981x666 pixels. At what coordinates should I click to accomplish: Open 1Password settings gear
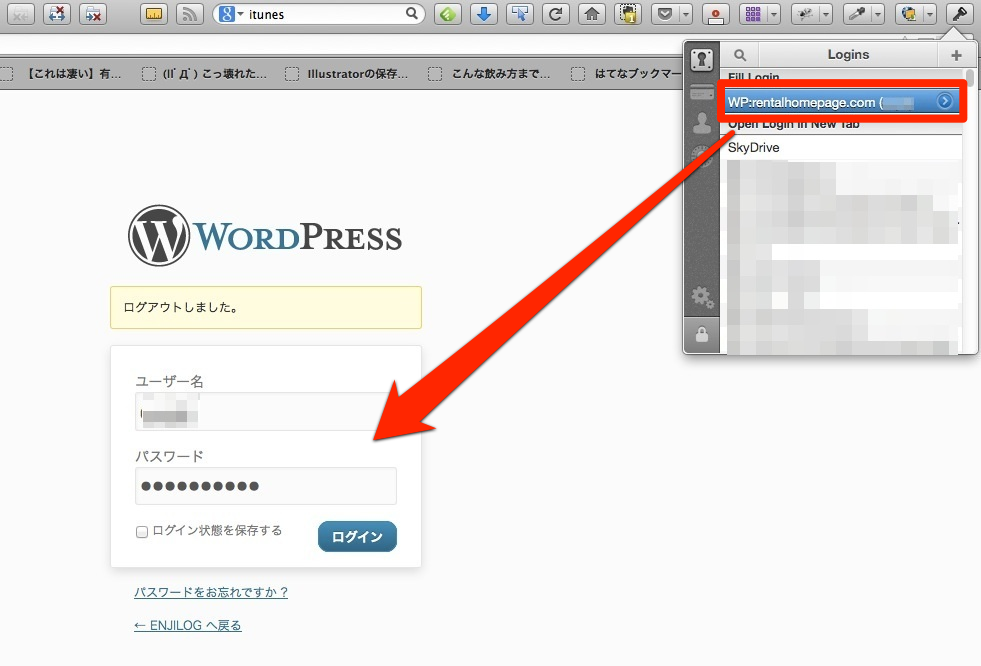[702, 297]
